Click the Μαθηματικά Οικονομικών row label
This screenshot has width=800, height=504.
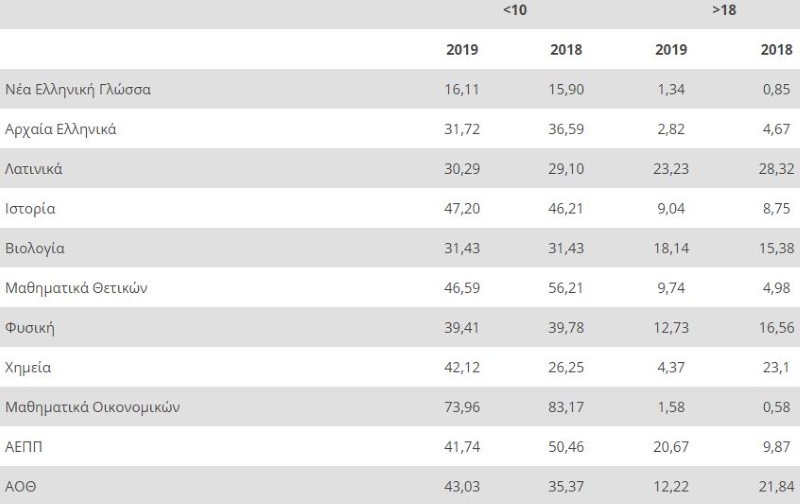[x=93, y=407]
